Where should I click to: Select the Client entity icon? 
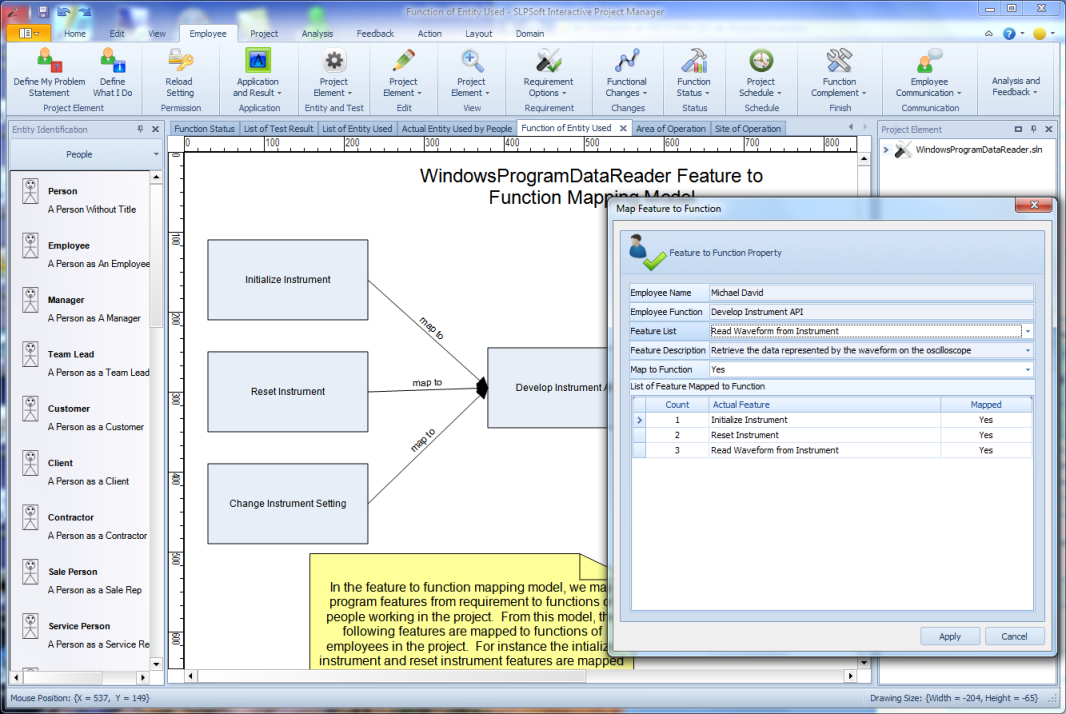tap(30, 463)
